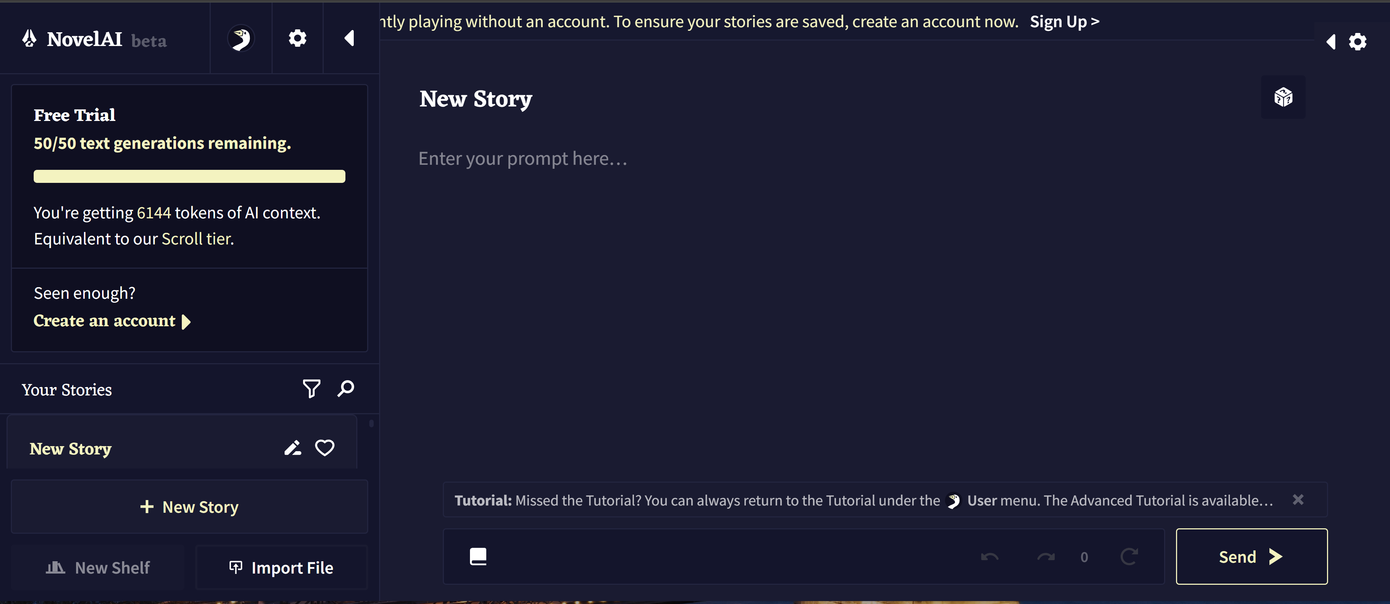This screenshot has width=1390, height=604.
Task: Expand the right options panel arrow
Action: click(x=1330, y=41)
